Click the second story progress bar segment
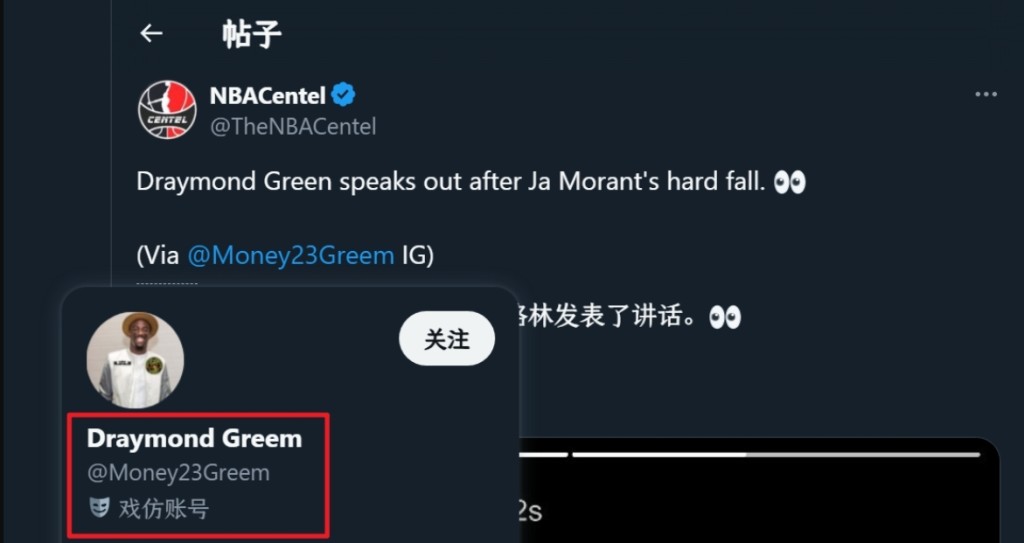Viewport: 1024px width, 543px height. pos(776,454)
